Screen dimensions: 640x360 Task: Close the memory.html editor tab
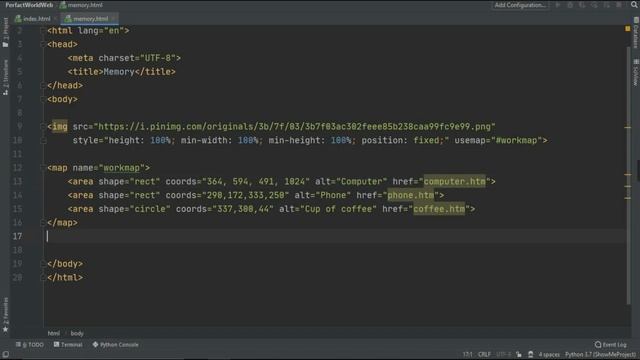(113, 18)
